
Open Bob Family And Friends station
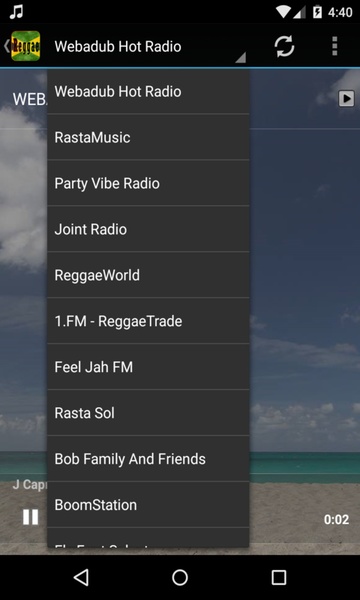coord(148,458)
